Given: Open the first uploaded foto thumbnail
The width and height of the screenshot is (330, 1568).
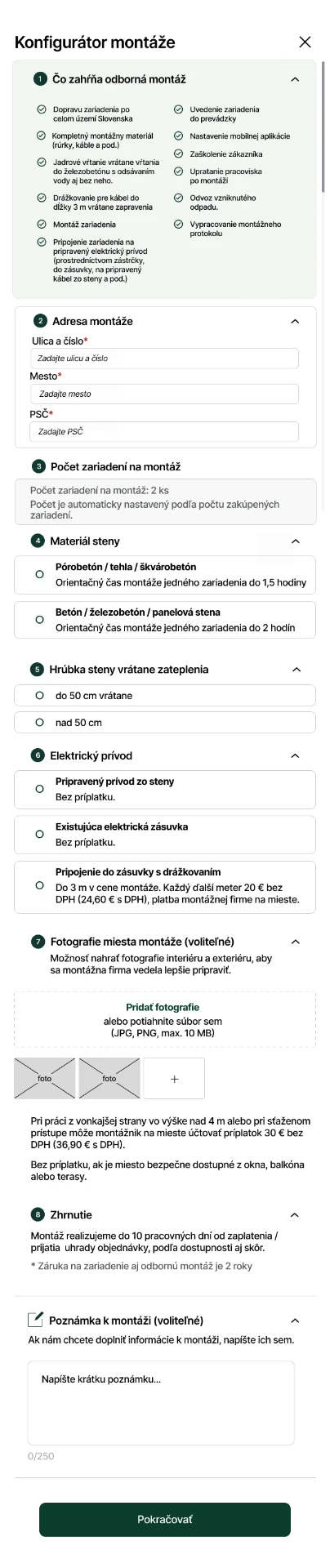Looking at the screenshot, I should (45, 1079).
